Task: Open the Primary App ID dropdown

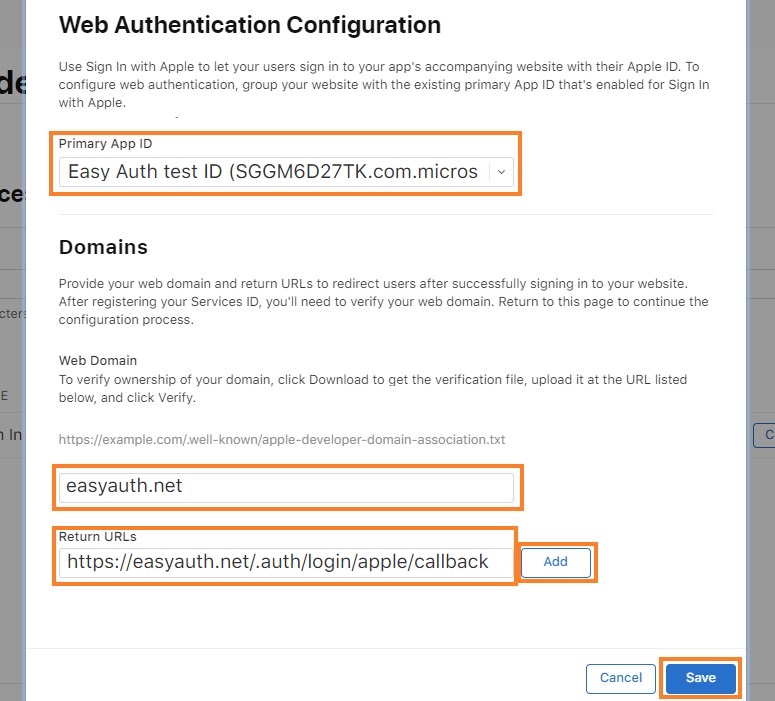Action: tap(286, 172)
